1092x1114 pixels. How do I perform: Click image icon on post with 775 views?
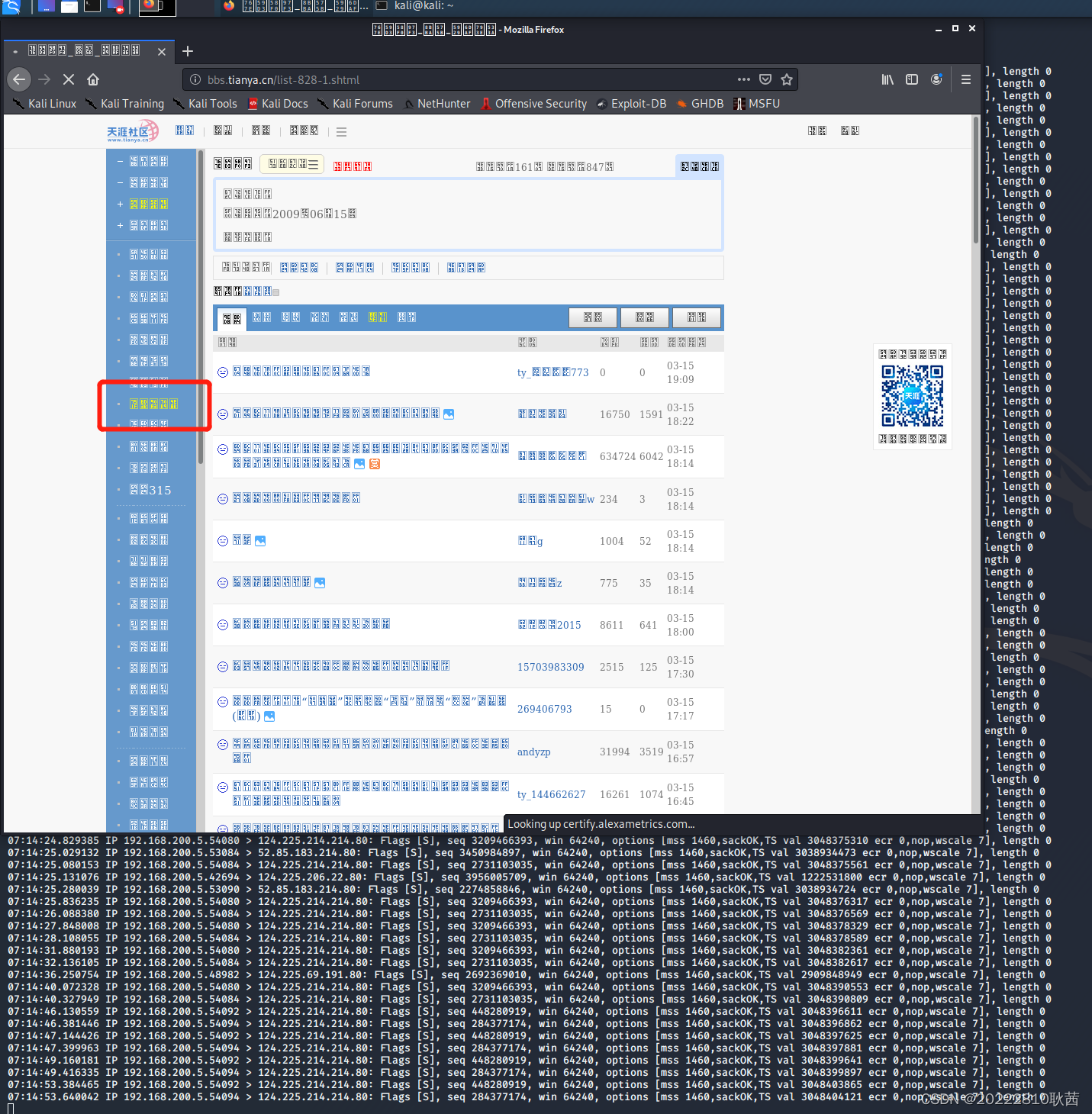(320, 582)
